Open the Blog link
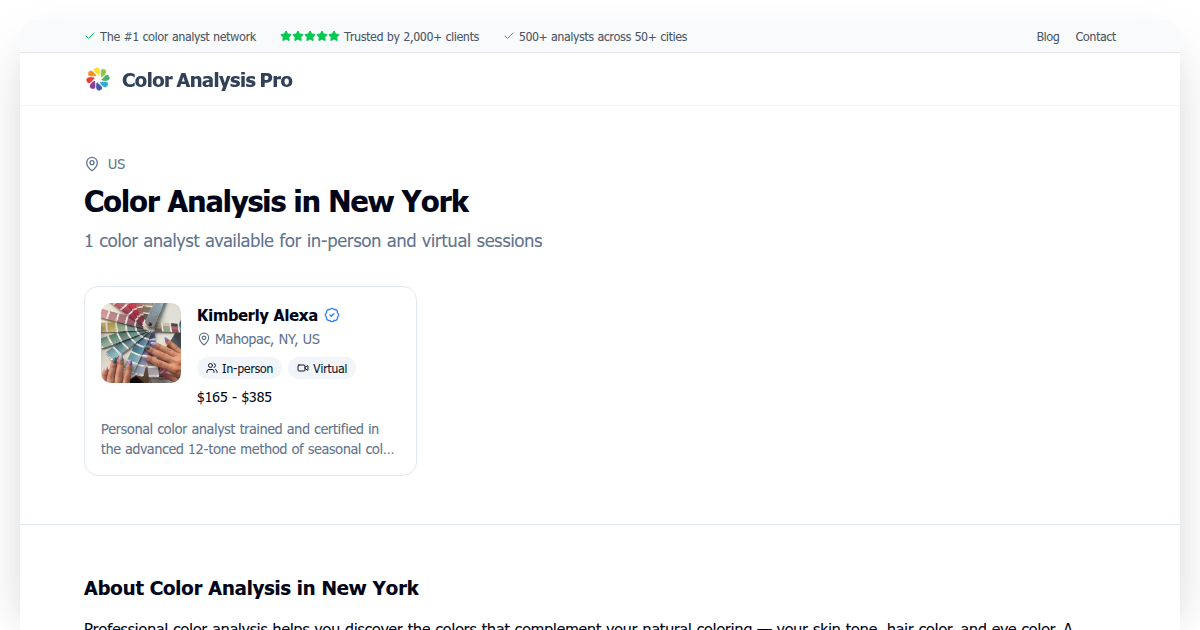This screenshot has width=1200, height=630. coord(1048,37)
